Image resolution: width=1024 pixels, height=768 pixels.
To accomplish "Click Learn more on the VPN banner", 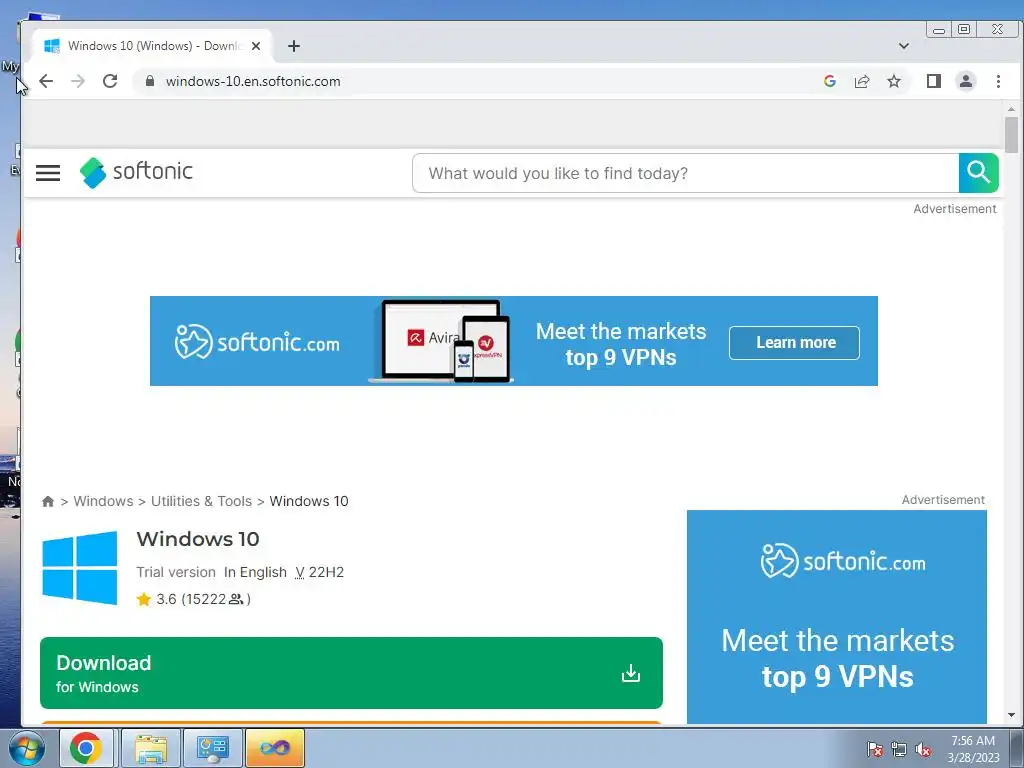I will pyautogui.click(x=794, y=343).
